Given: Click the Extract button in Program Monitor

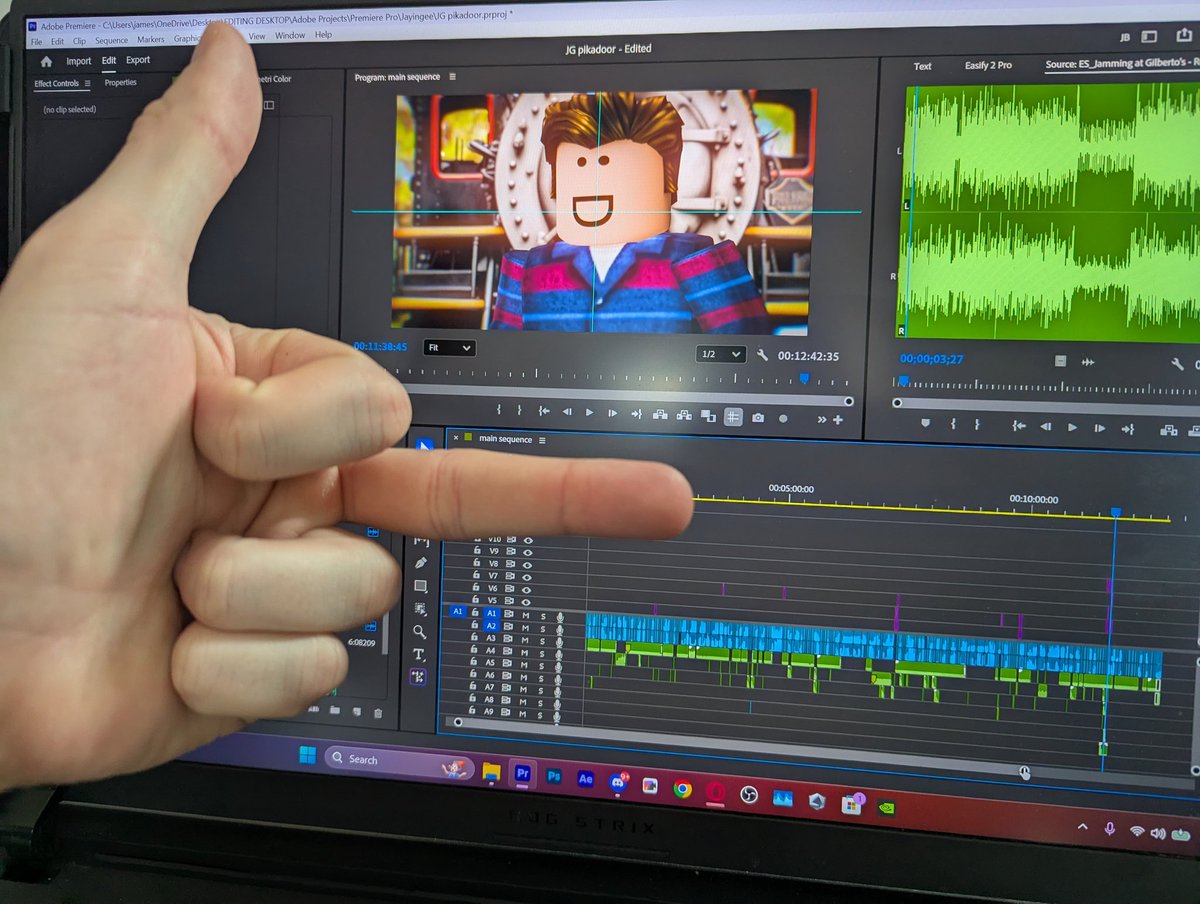Looking at the screenshot, I should pyautogui.click(x=685, y=415).
